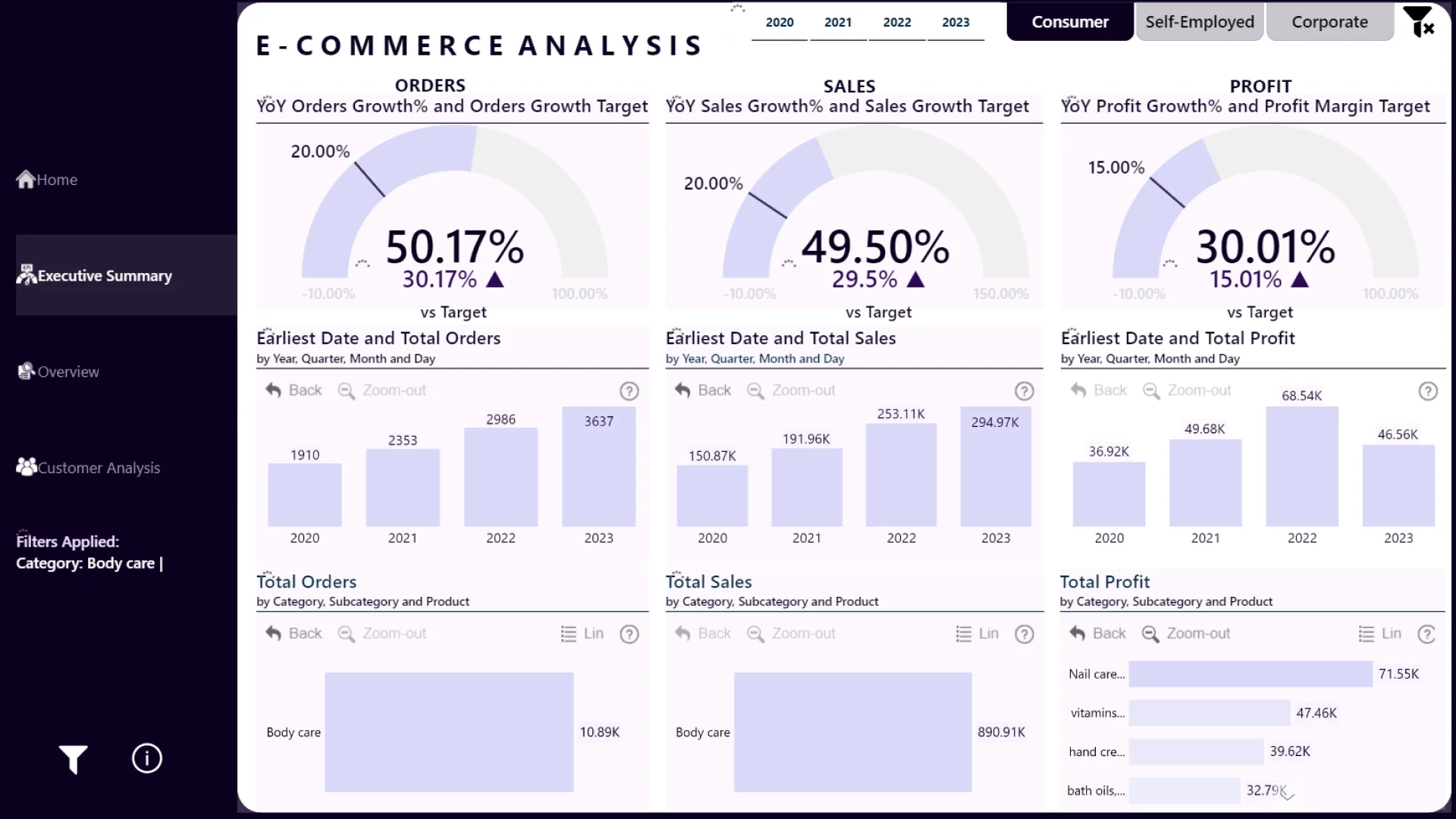
Task: Clear all filters funnel-X icon
Action: (x=1418, y=22)
